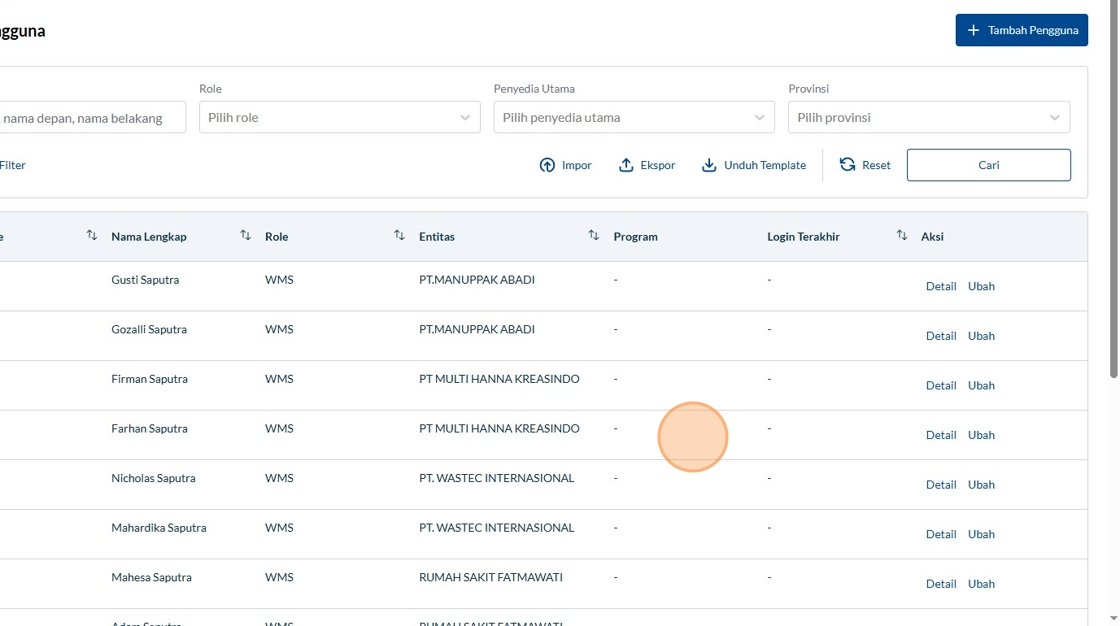Screen dimensions: 1120x626
Task: Open the Pilih penyedia utama dropdown
Action: coord(633,117)
